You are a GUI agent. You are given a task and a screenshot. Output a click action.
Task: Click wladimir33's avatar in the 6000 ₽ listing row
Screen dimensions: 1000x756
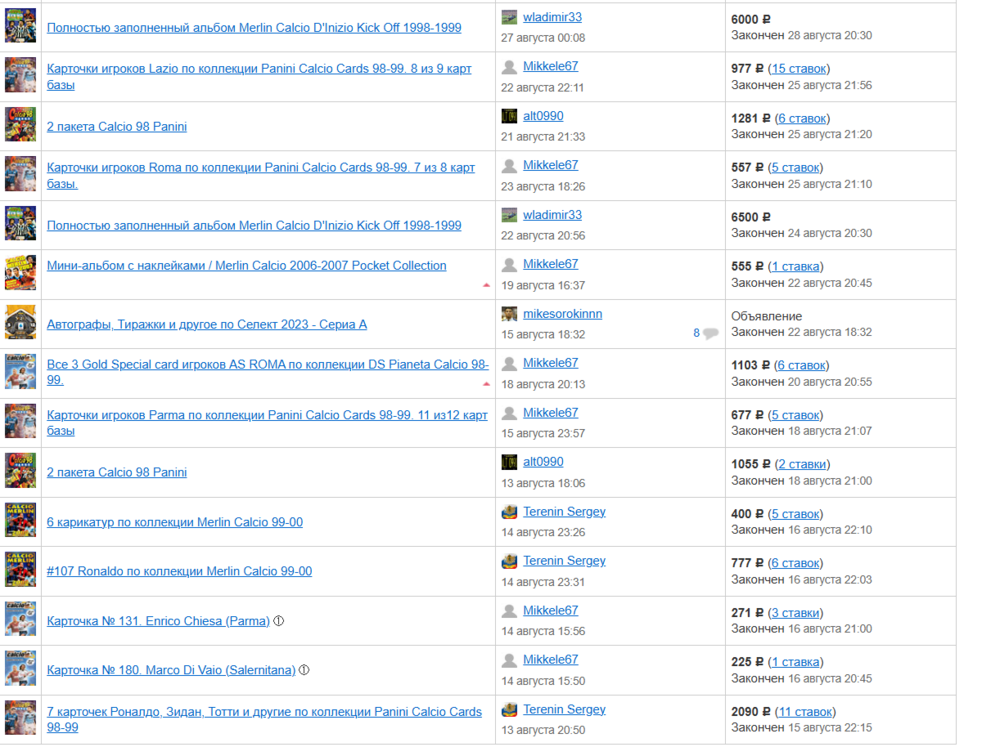point(510,18)
